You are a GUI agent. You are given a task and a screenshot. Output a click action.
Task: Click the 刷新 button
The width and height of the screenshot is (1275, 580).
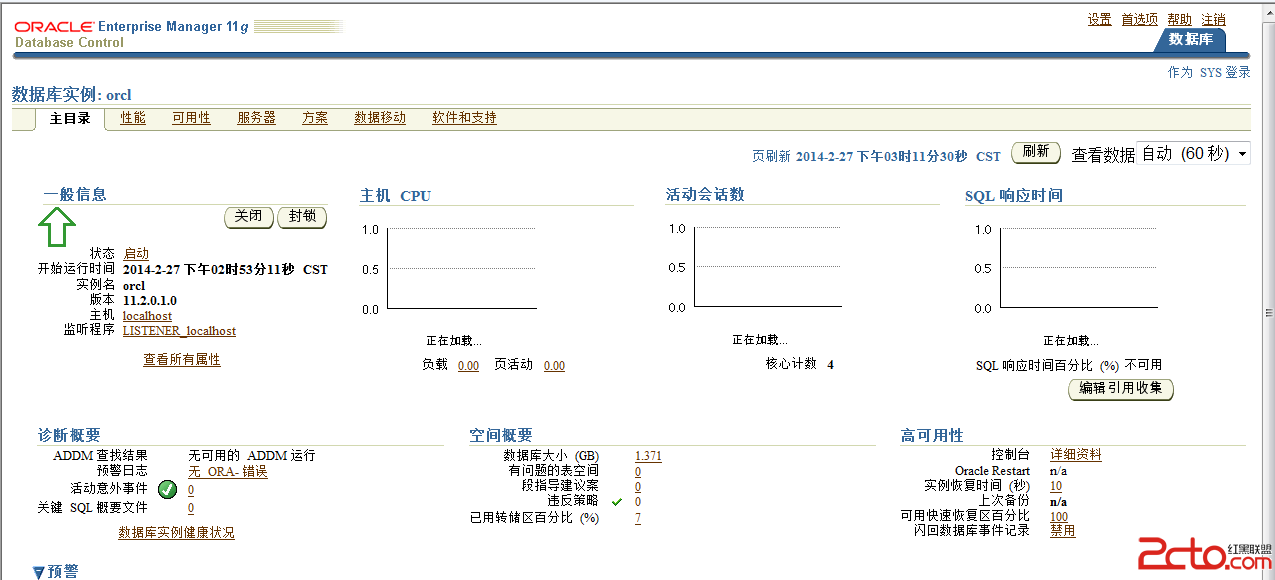click(x=1036, y=152)
